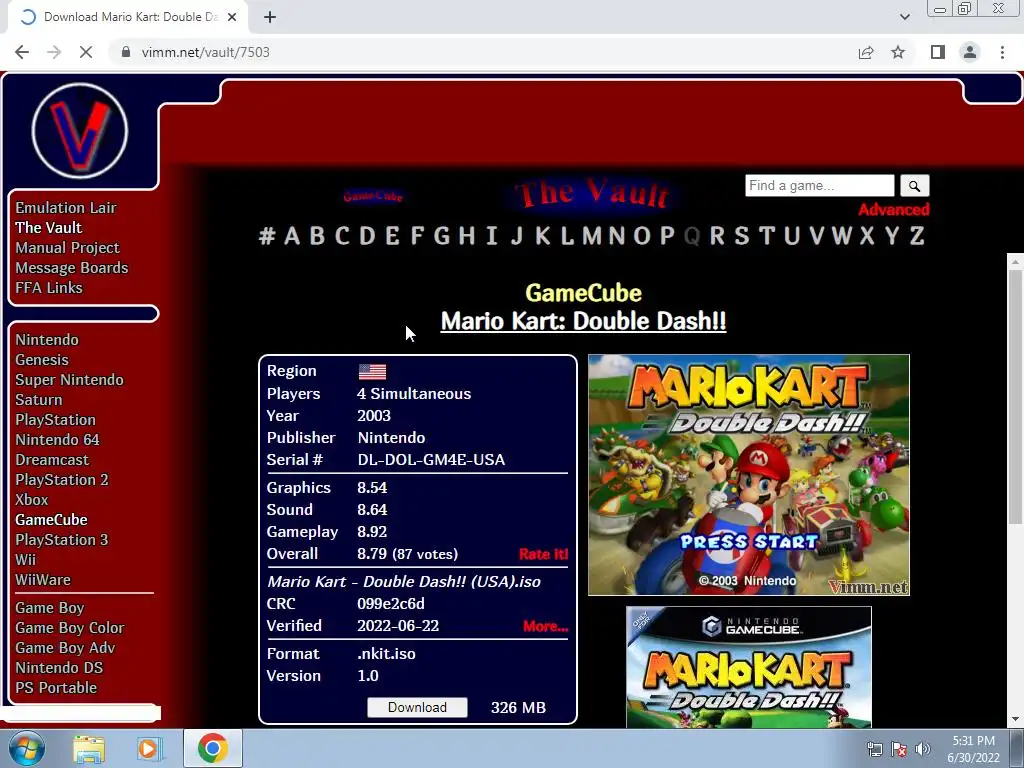Click the US flag region icon
The image size is (1024, 768).
point(372,372)
